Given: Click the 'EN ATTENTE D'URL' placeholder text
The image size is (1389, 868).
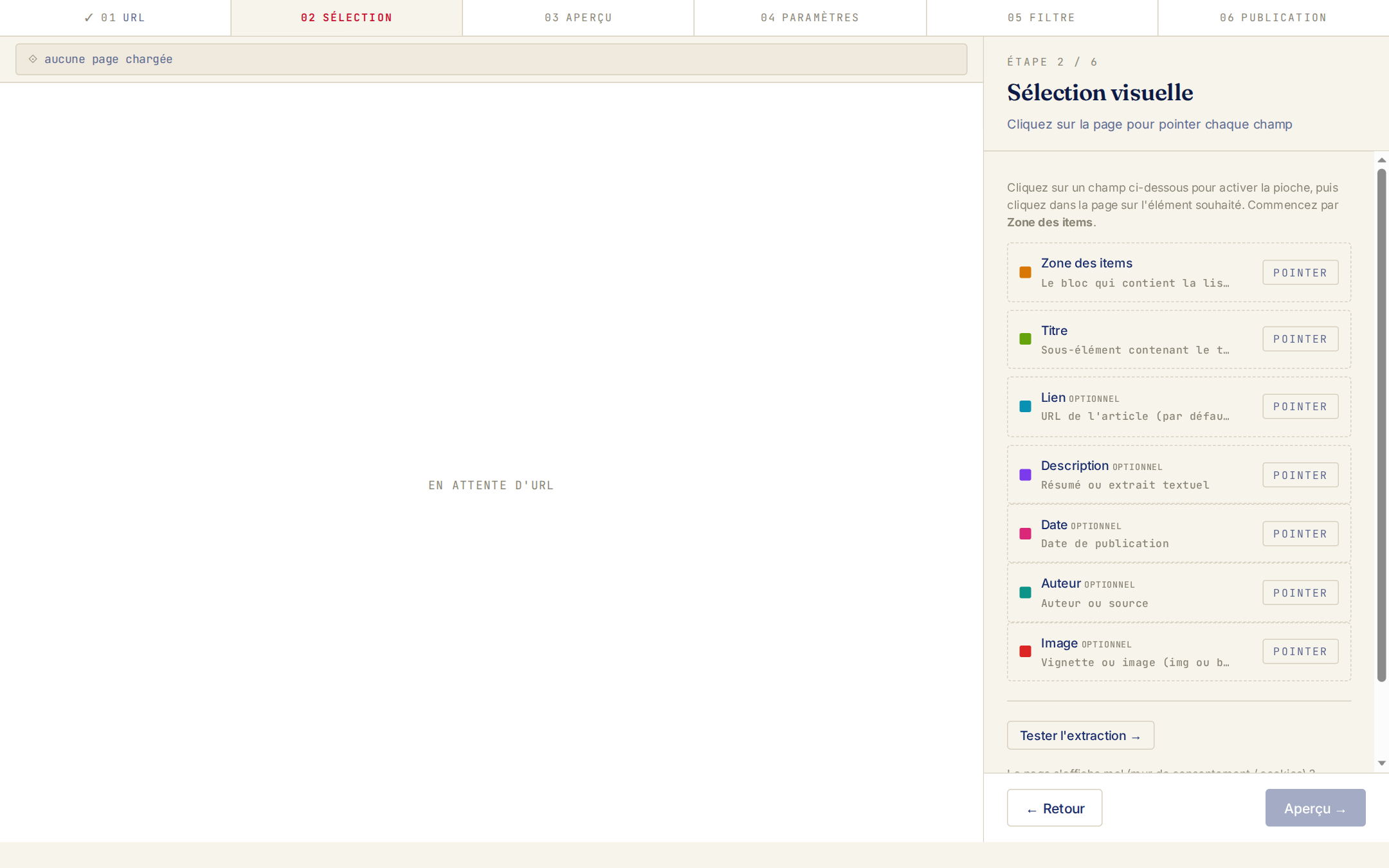Looking at the screenshot, I should (491, 485).
